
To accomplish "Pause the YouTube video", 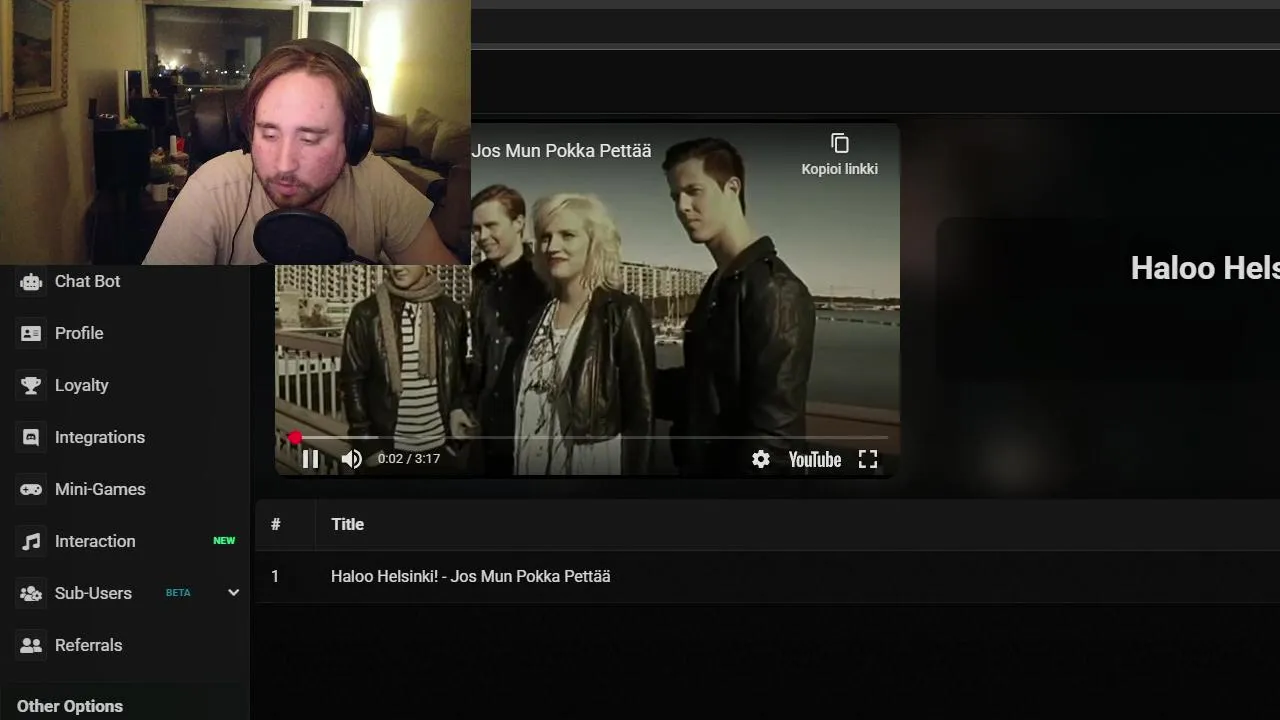I will (310, 459).
